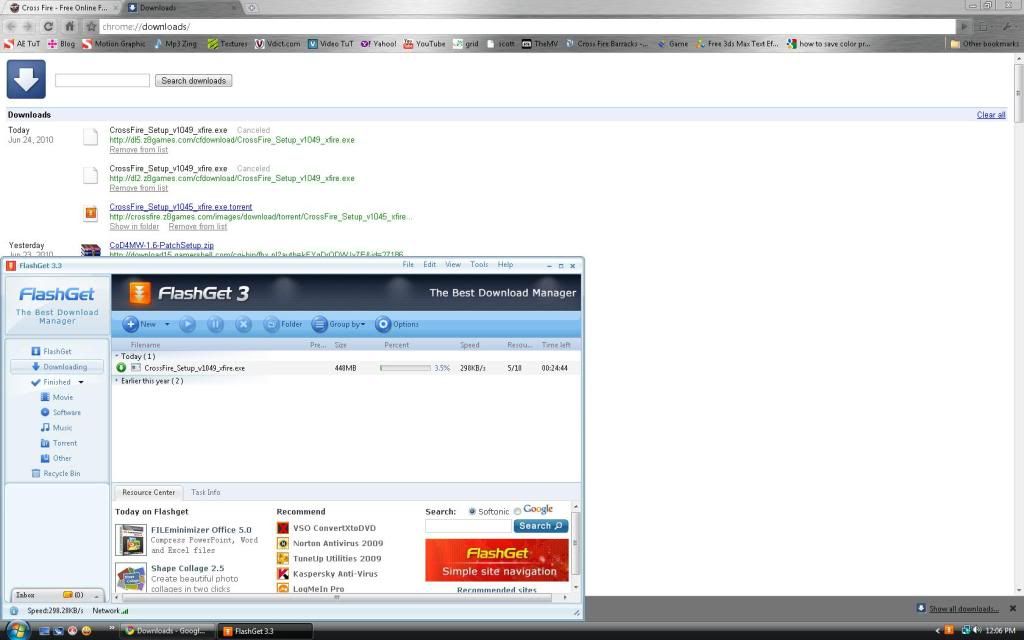
Task: Collapse the Finished category arrow
Action: 81,382
